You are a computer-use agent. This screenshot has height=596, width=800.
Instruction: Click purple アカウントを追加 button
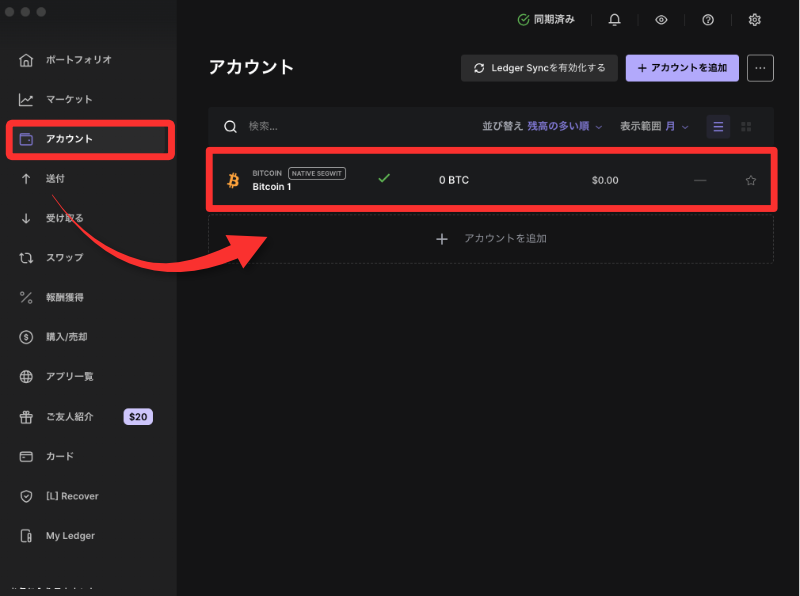682,68
